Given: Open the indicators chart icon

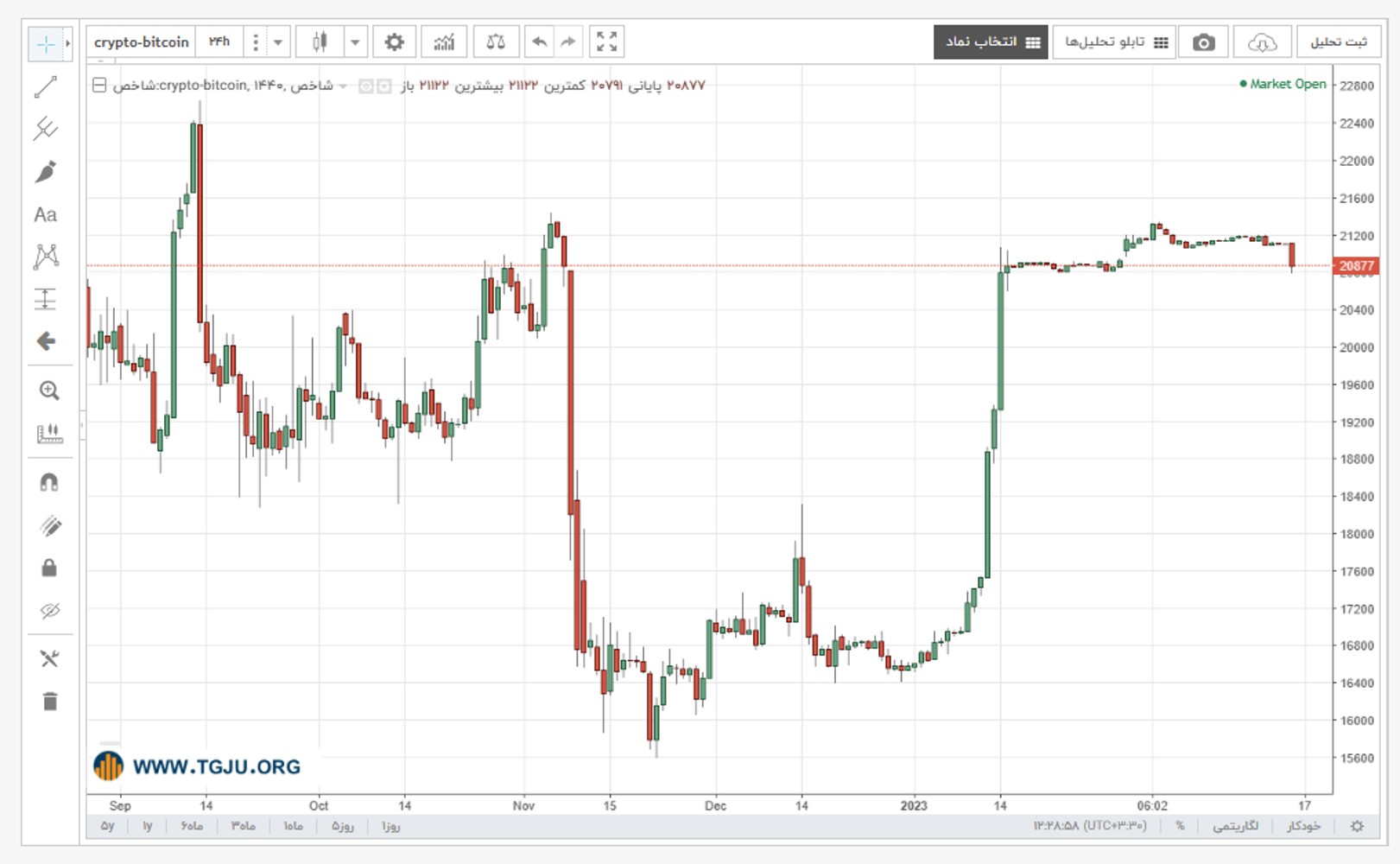Looking at the screenshot, I should 444,41.
